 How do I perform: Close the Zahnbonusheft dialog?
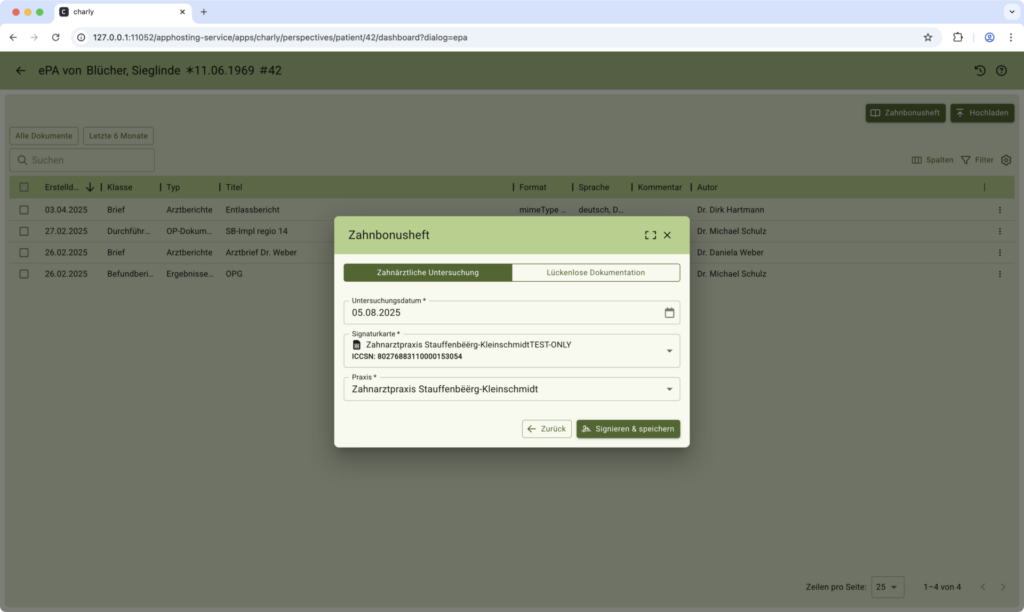pos(667,235)
